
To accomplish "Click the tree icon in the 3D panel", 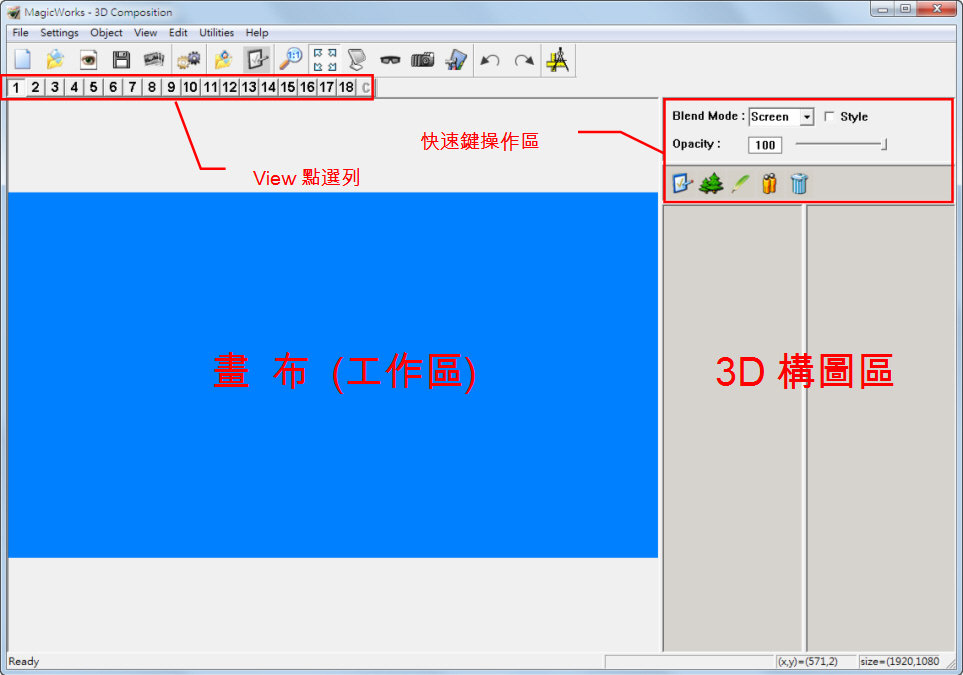I will (711, 183).
